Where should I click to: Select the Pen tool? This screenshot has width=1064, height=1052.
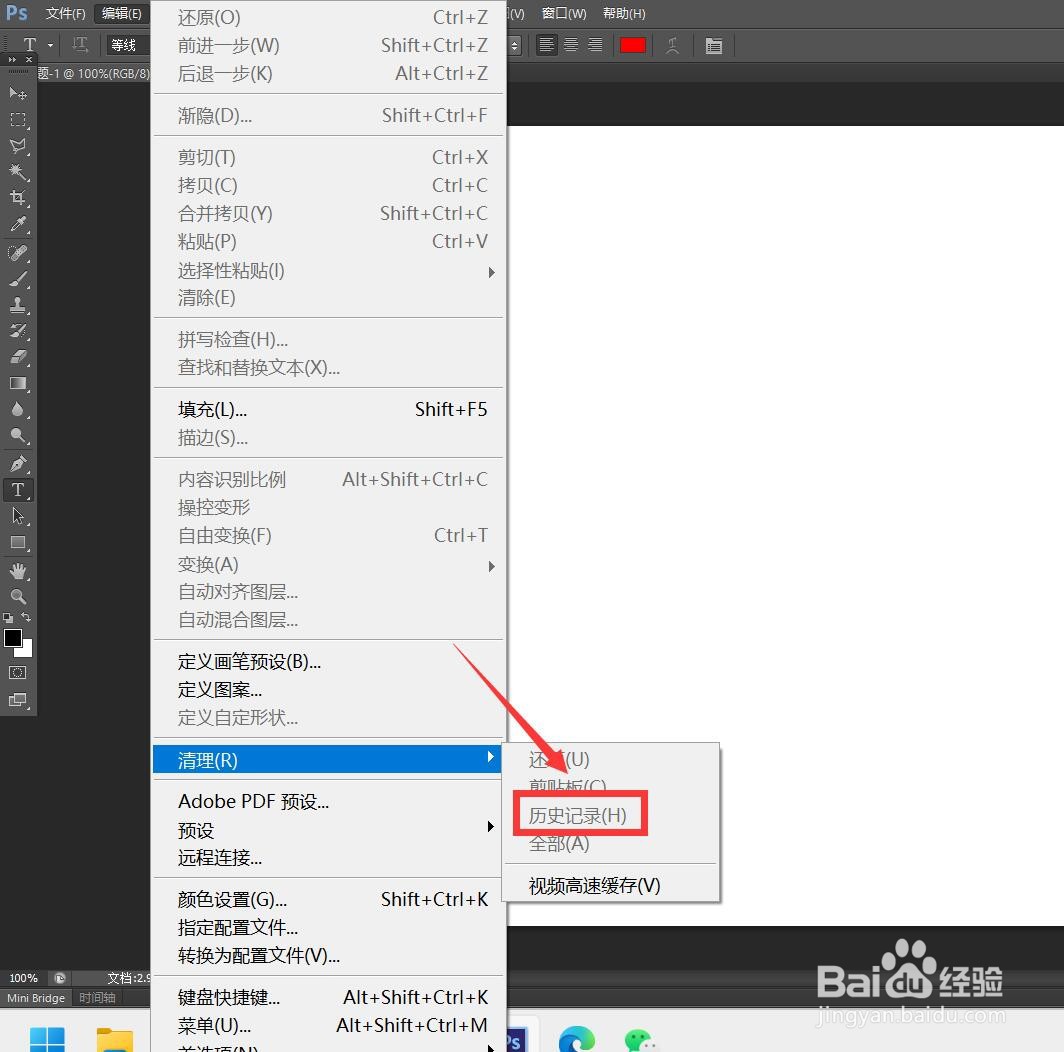point(18,464)
